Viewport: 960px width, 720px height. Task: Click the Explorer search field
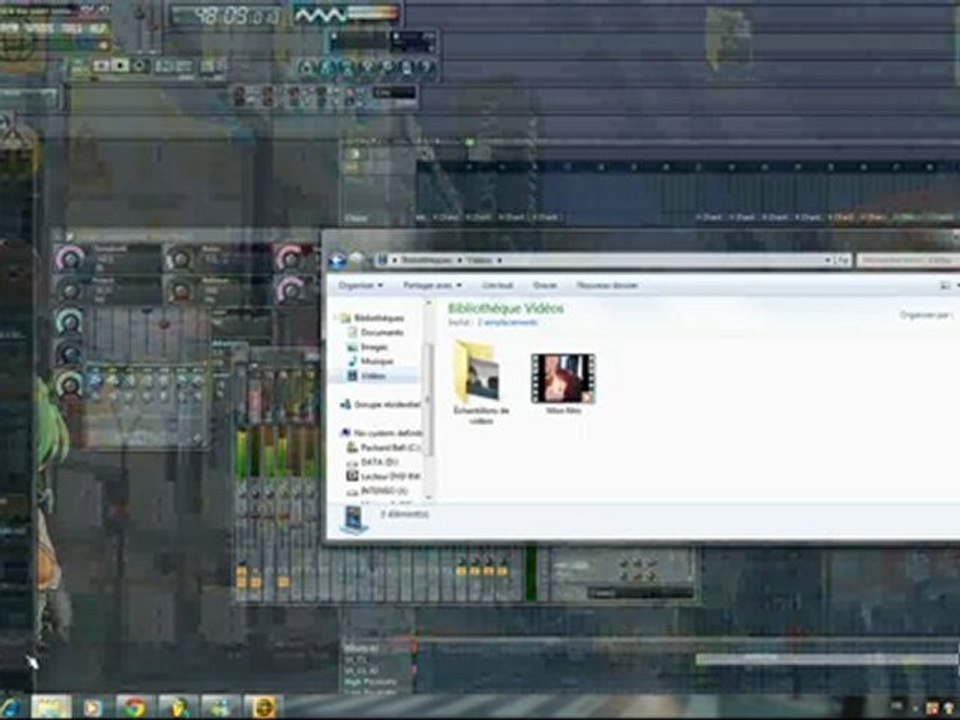coord(907,260)
